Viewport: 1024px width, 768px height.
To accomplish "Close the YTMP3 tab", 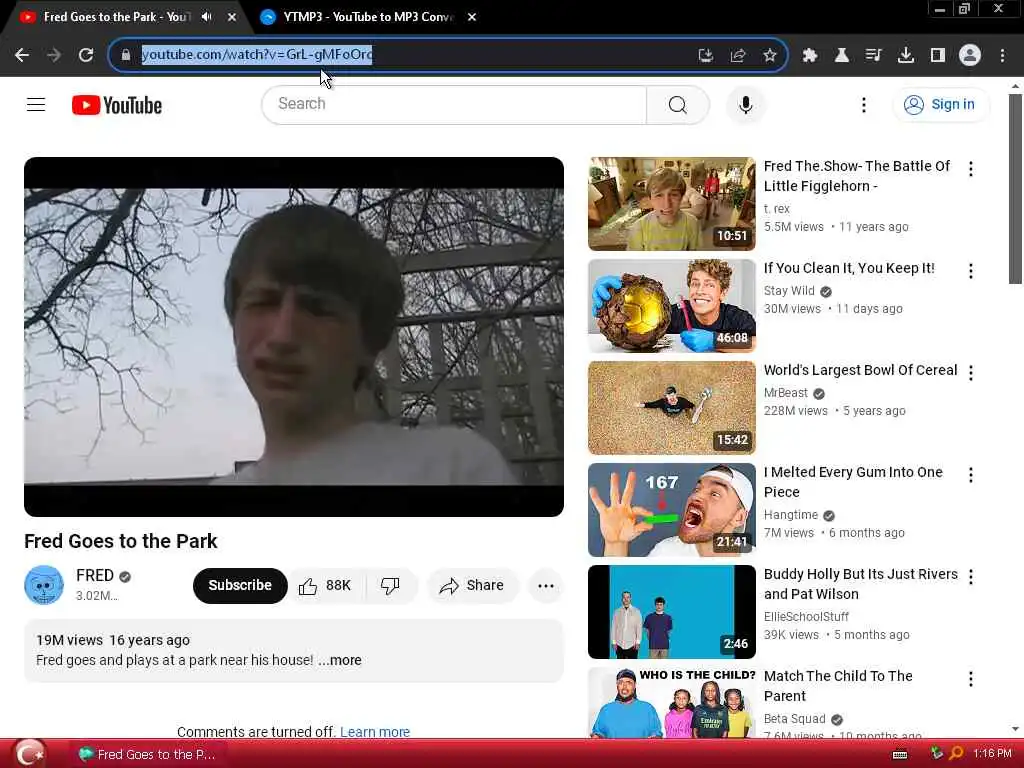I will click(x=472, y=17).
